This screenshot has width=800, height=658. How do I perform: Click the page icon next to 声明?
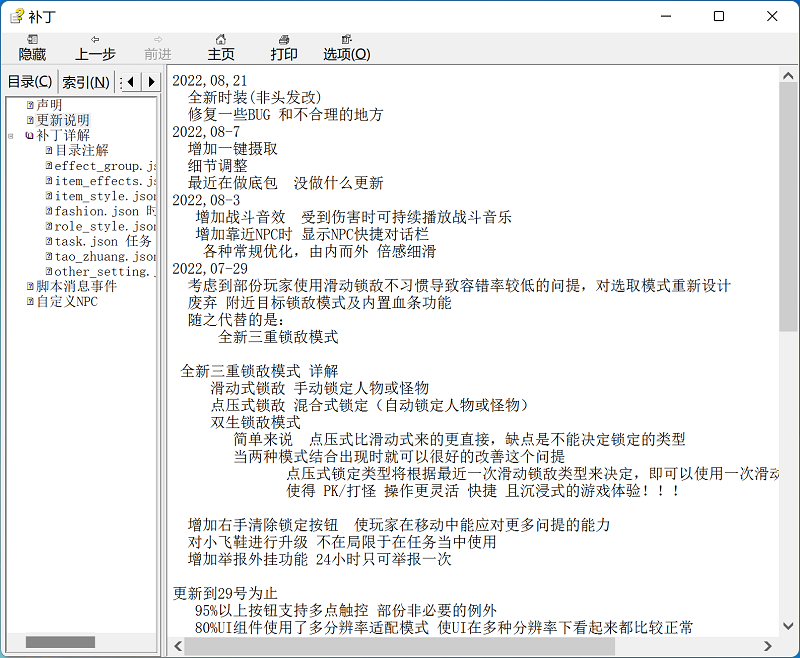coord(30,105)
